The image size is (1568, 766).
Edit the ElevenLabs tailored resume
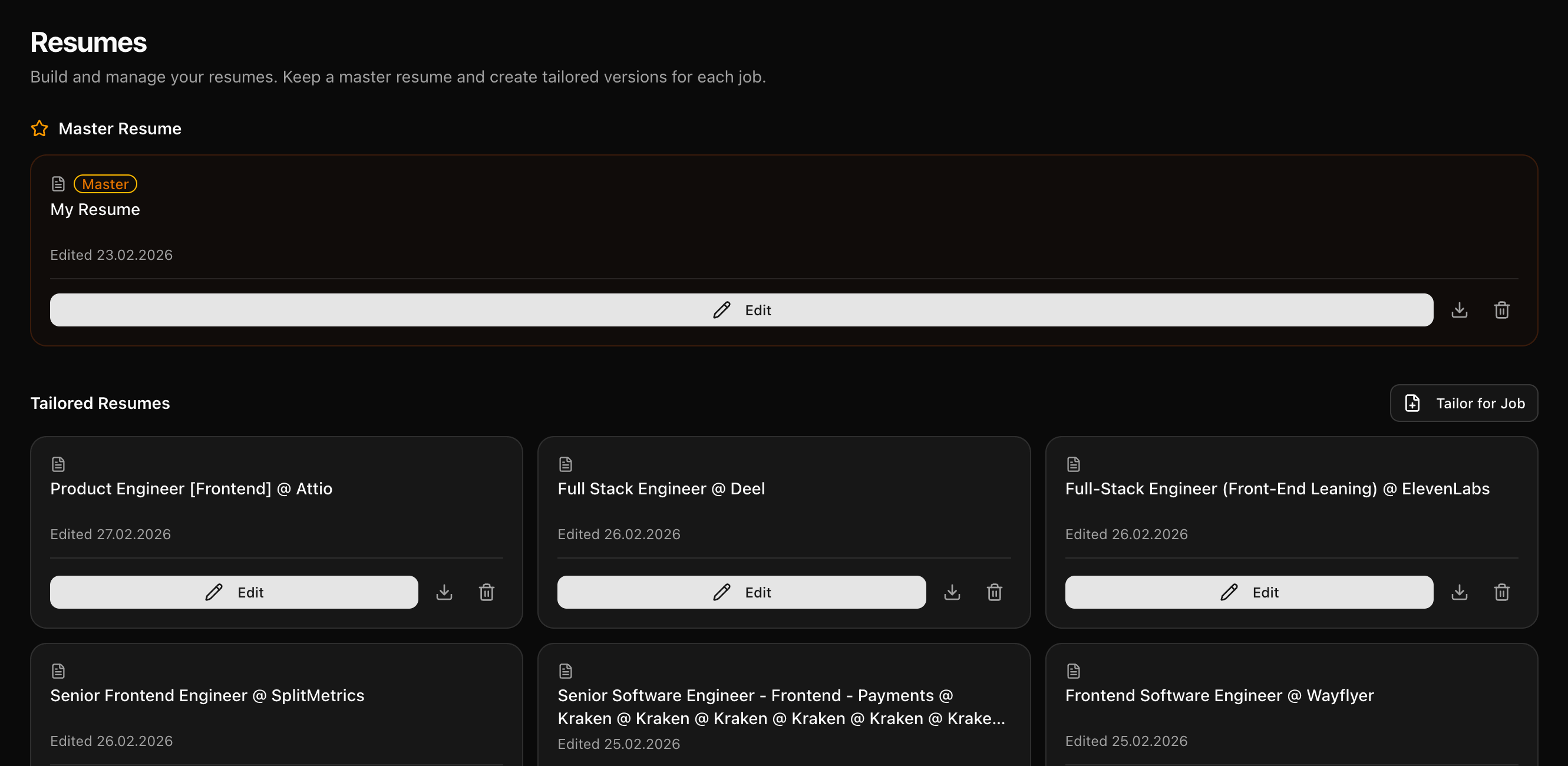[1249, 592]
